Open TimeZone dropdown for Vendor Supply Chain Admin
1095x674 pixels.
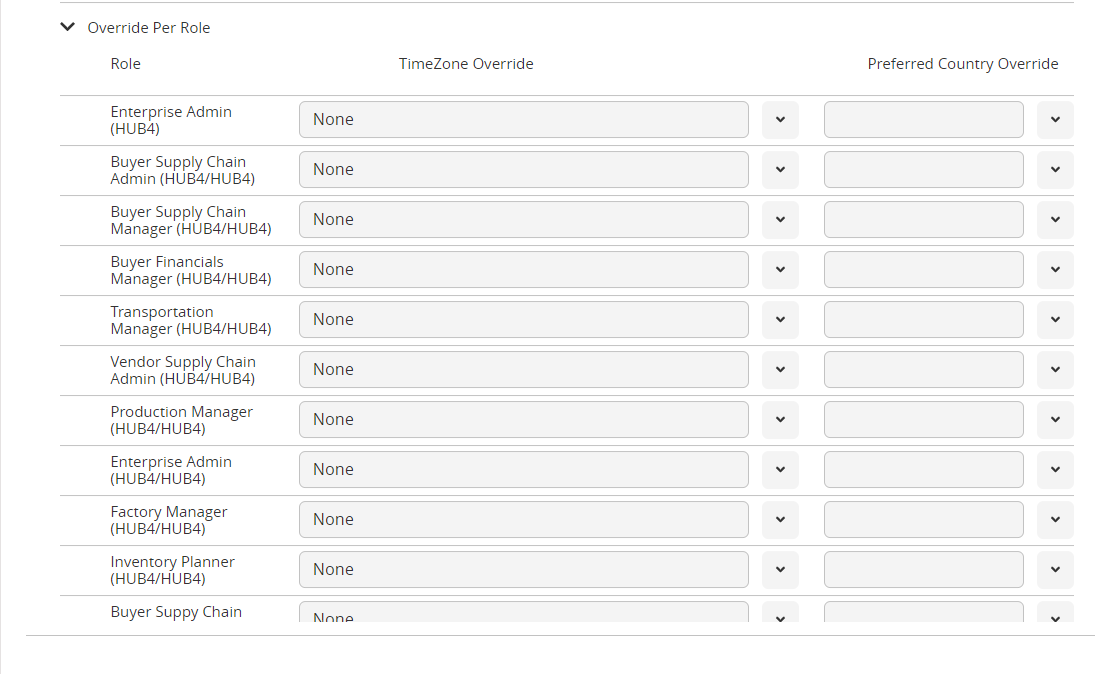[x=780, y=370]
